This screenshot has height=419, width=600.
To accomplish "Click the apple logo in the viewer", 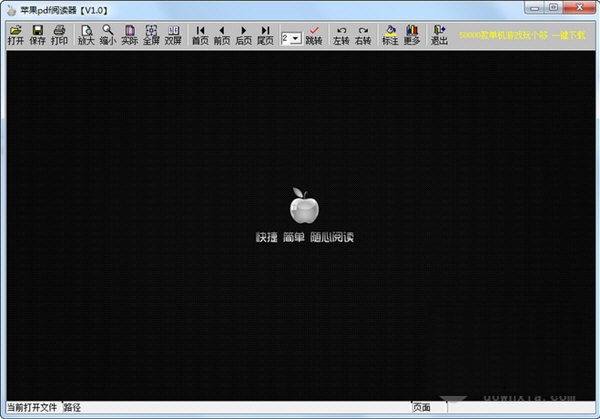I will pos(304,206).
